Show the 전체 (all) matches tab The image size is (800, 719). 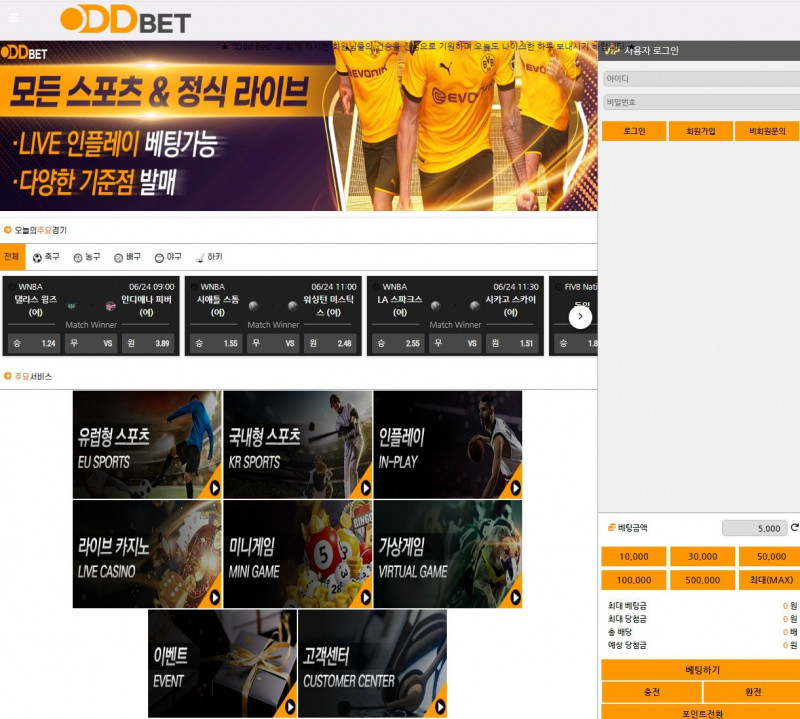pos(12,257)
